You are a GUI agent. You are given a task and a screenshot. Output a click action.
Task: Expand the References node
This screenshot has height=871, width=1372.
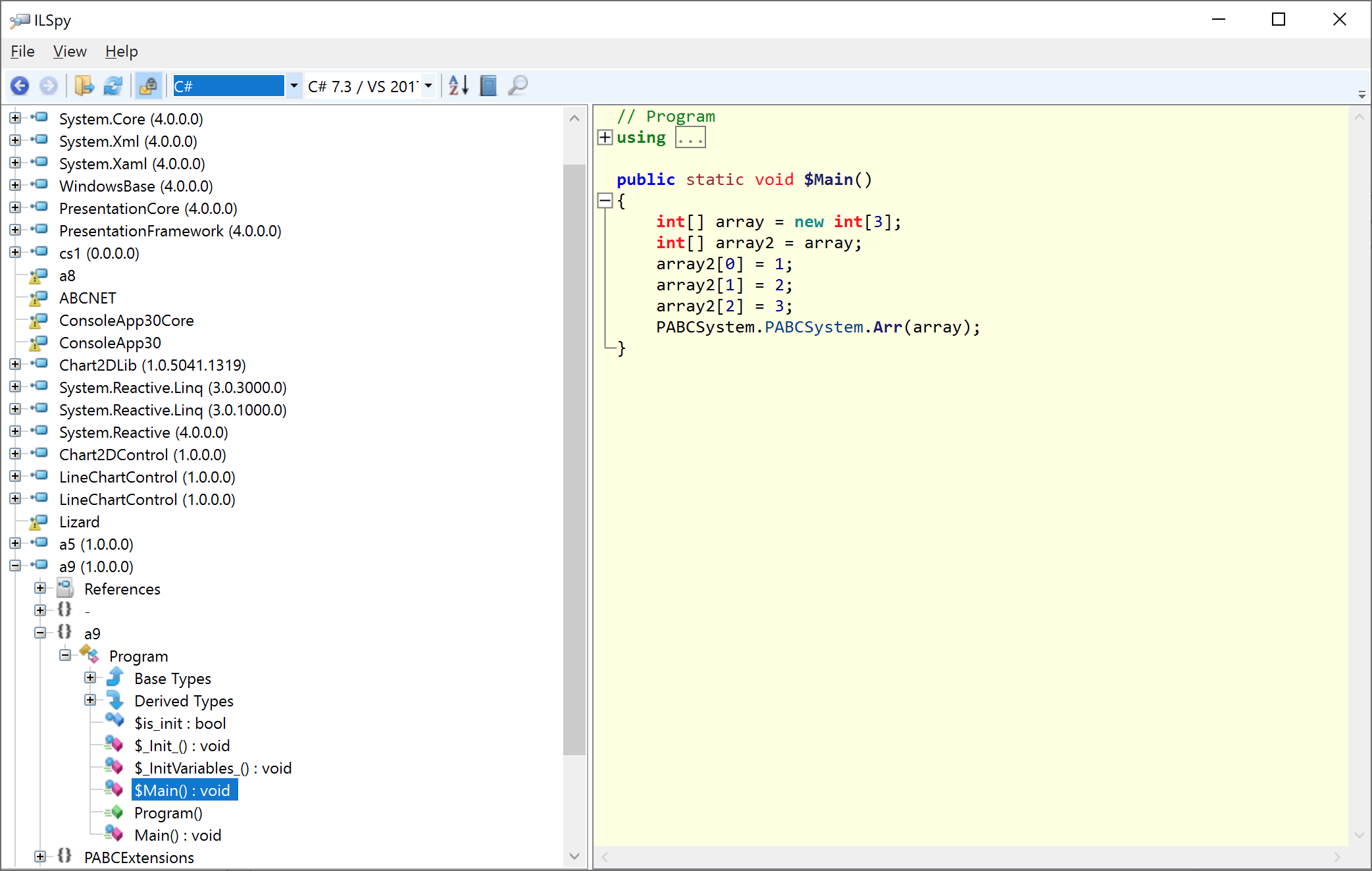[x=40, y=588]
